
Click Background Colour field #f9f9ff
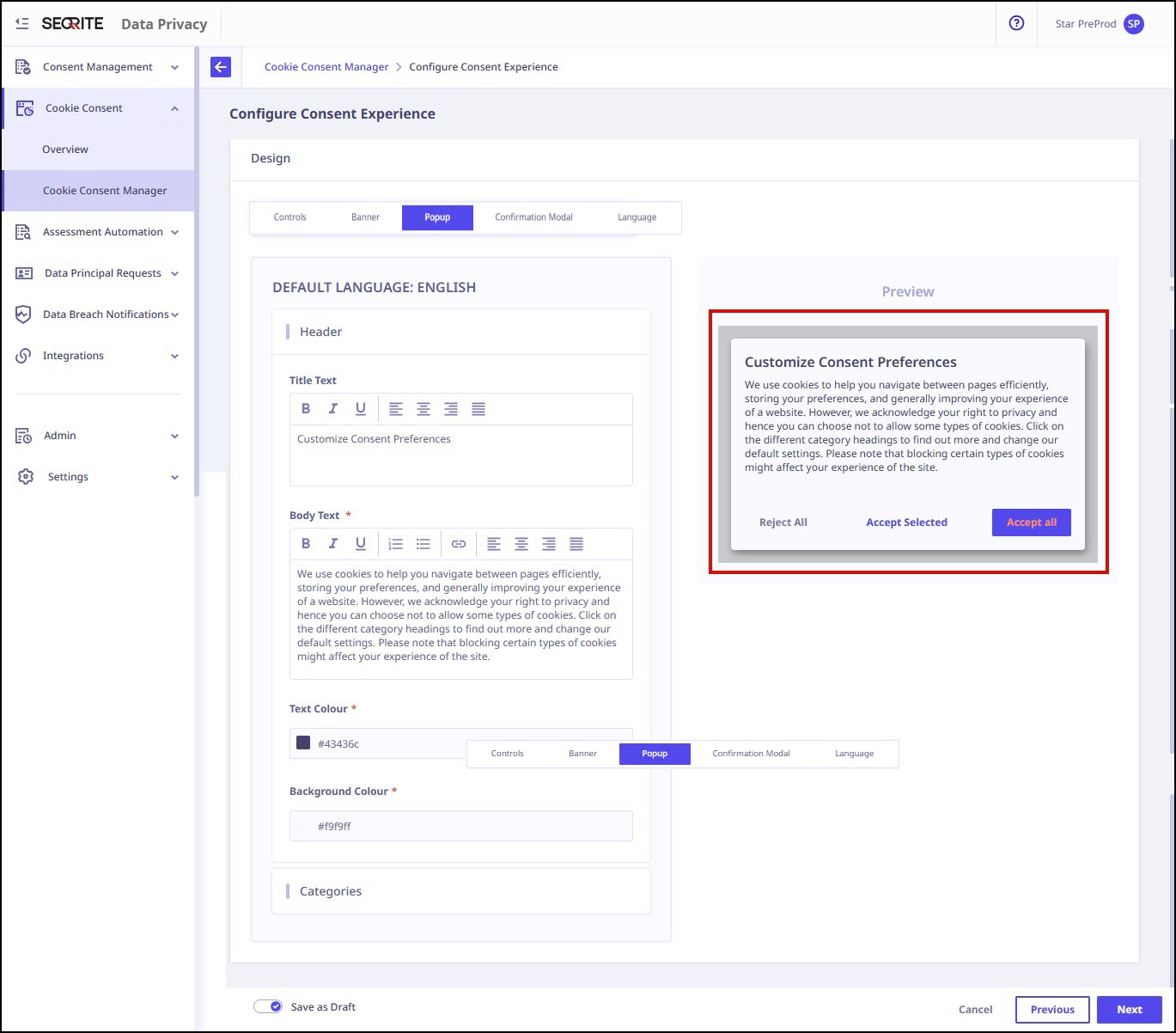pyautogui.click(x=461, y=826)
